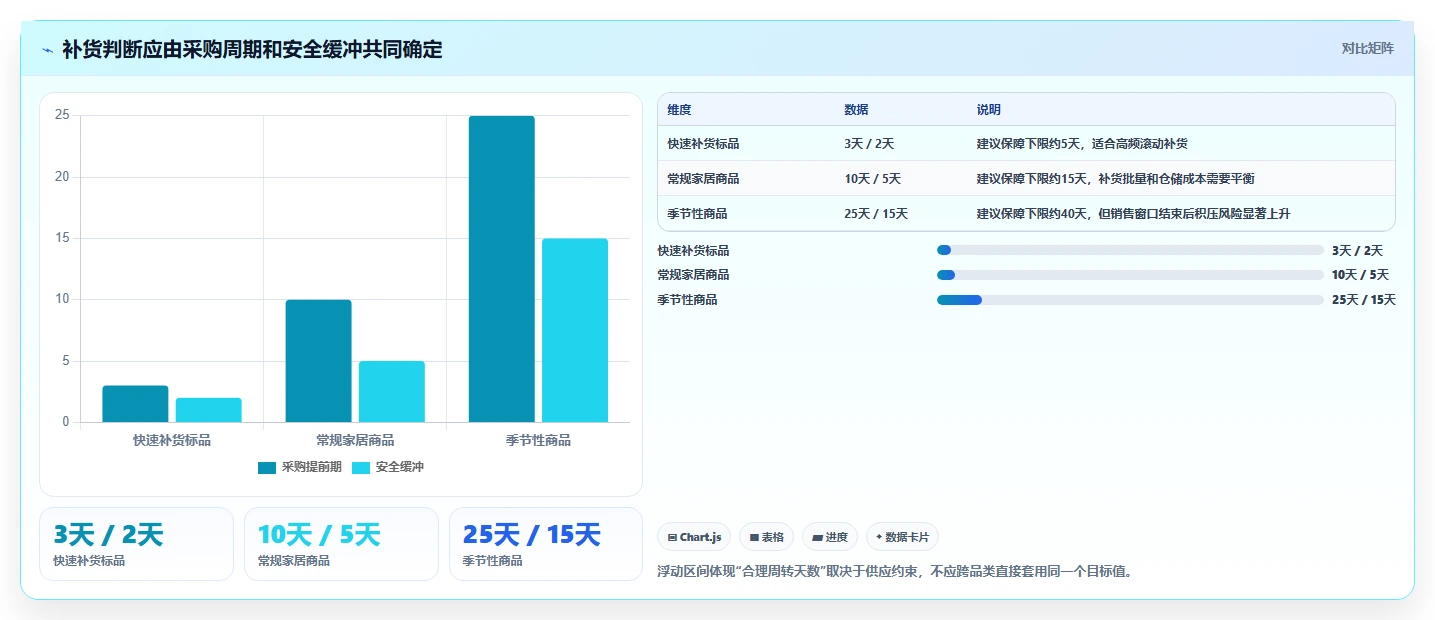Click the 季节性商品 x-axis label

(538, 440)
